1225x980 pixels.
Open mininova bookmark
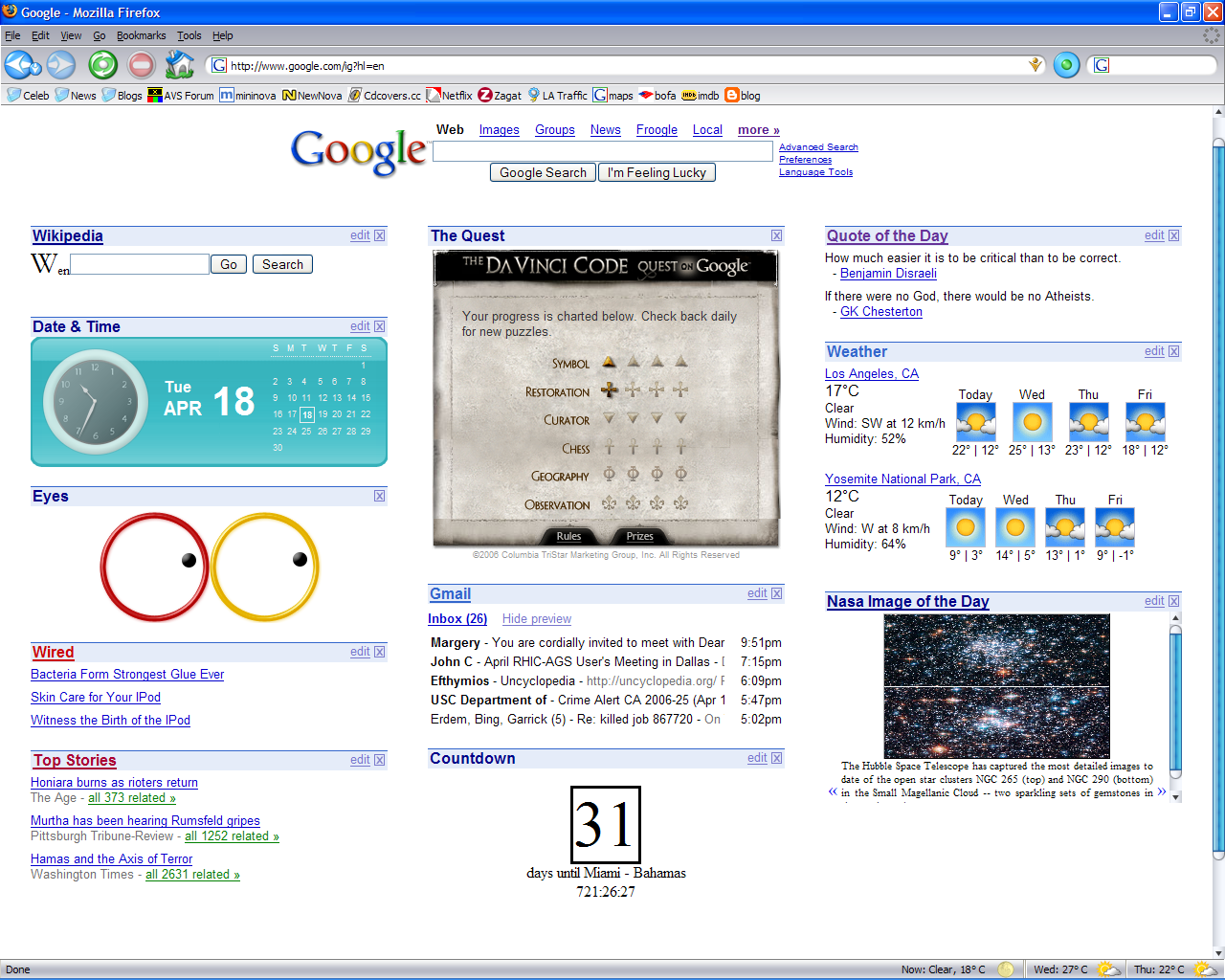tap(248, 95)
